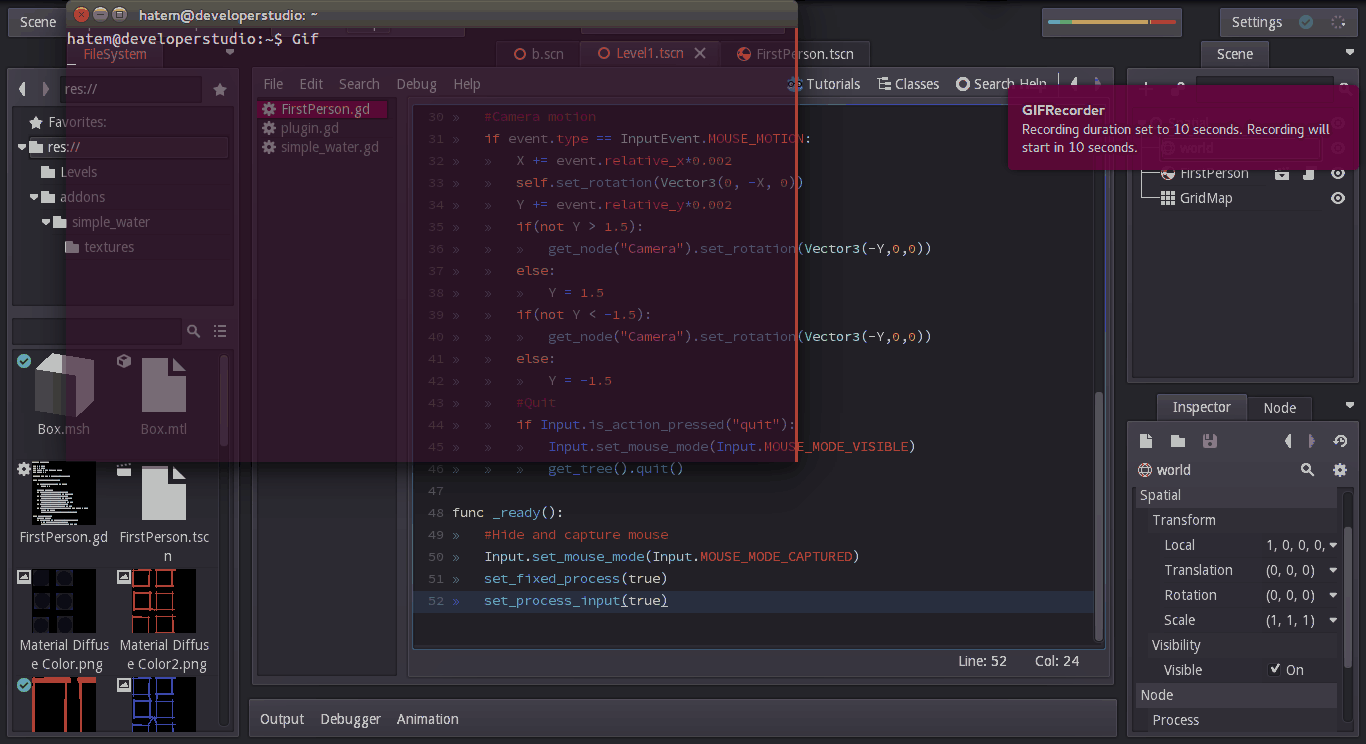Go to previous edited object in Inspector

point(1289,441)
